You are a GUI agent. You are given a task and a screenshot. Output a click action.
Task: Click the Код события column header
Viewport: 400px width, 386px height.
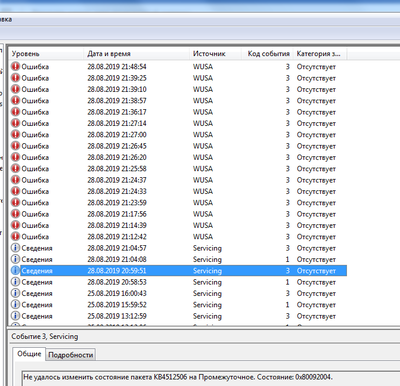click(267, 54)
